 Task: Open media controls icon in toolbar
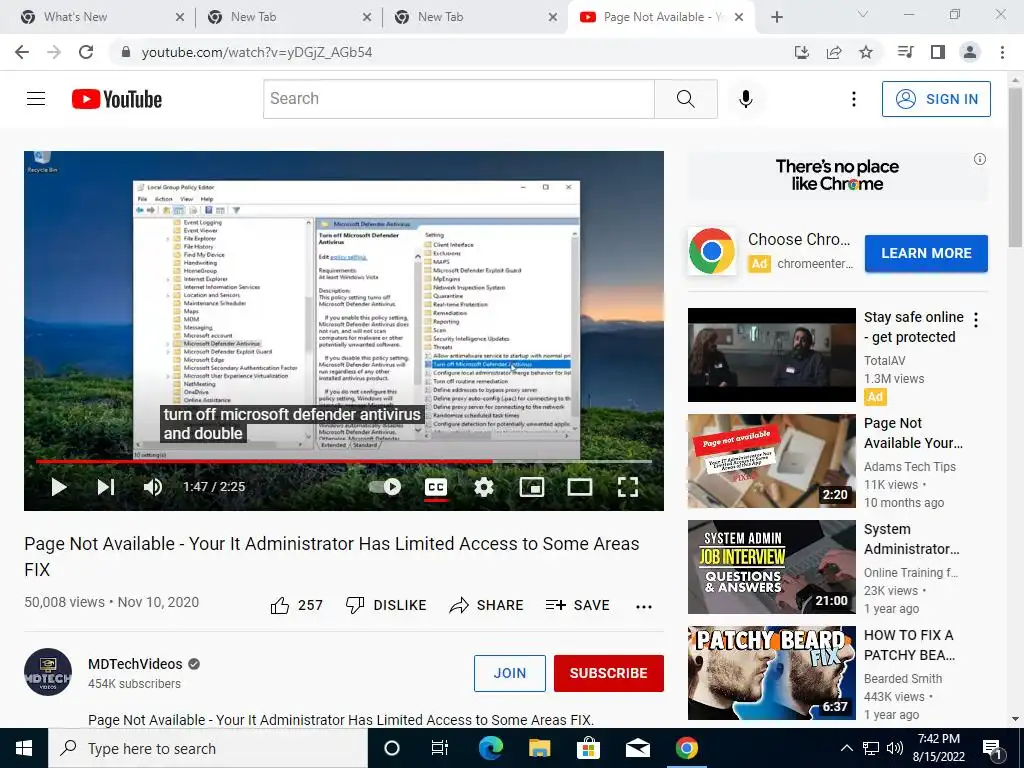[x=905, y=52]
